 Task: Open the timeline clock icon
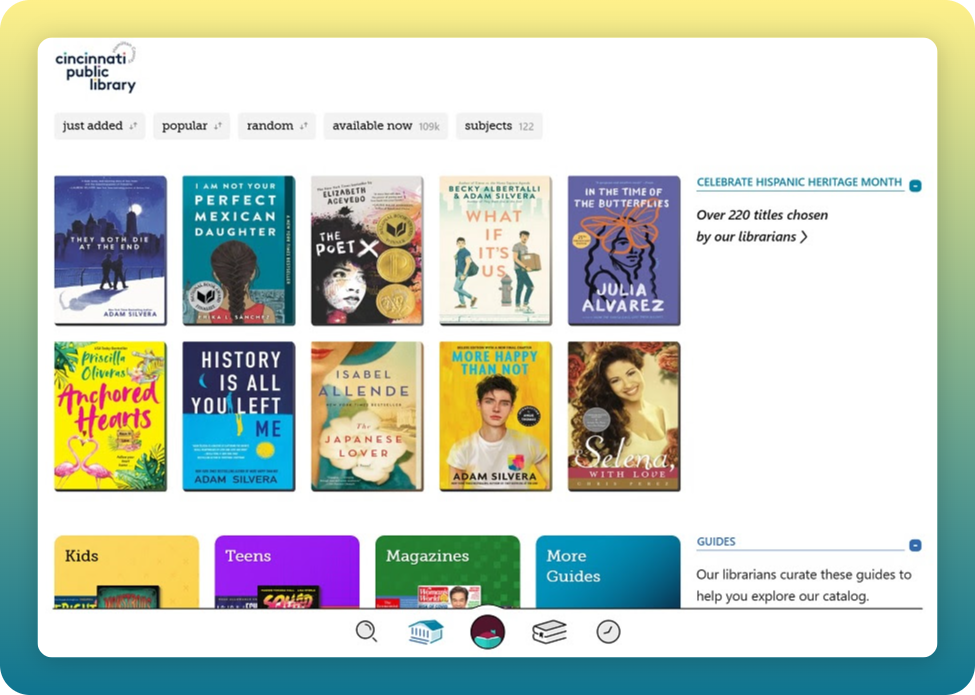[608, 632]
